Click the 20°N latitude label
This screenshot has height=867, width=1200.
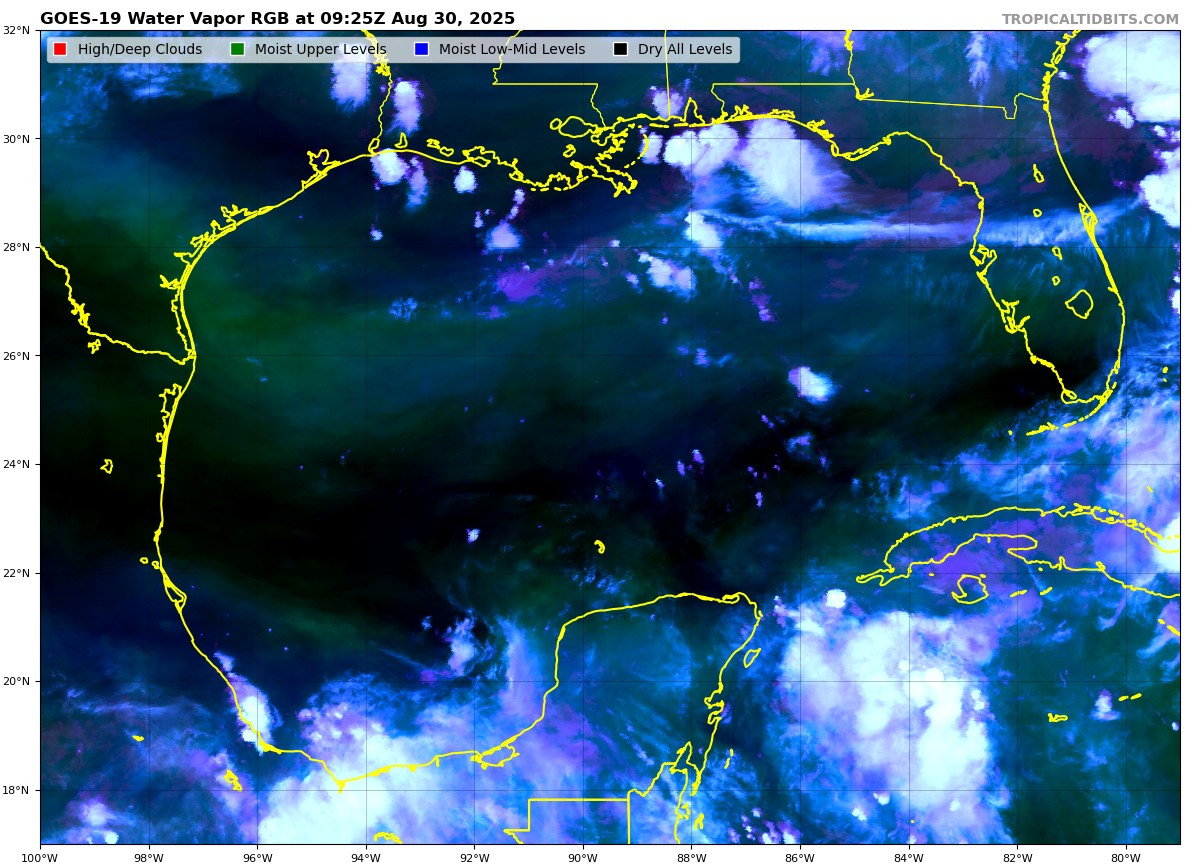pos(18,681)
